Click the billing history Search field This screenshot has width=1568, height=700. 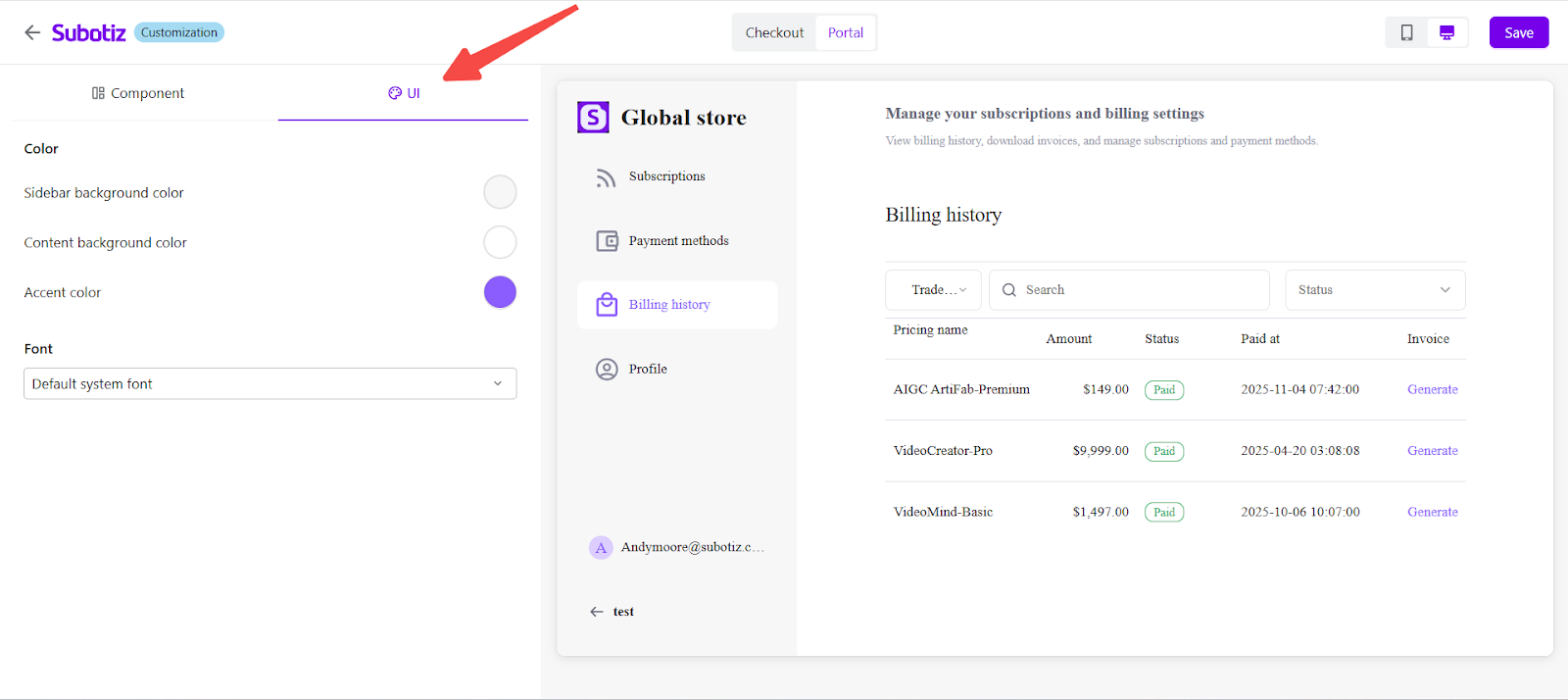[x=1137, y=290]
